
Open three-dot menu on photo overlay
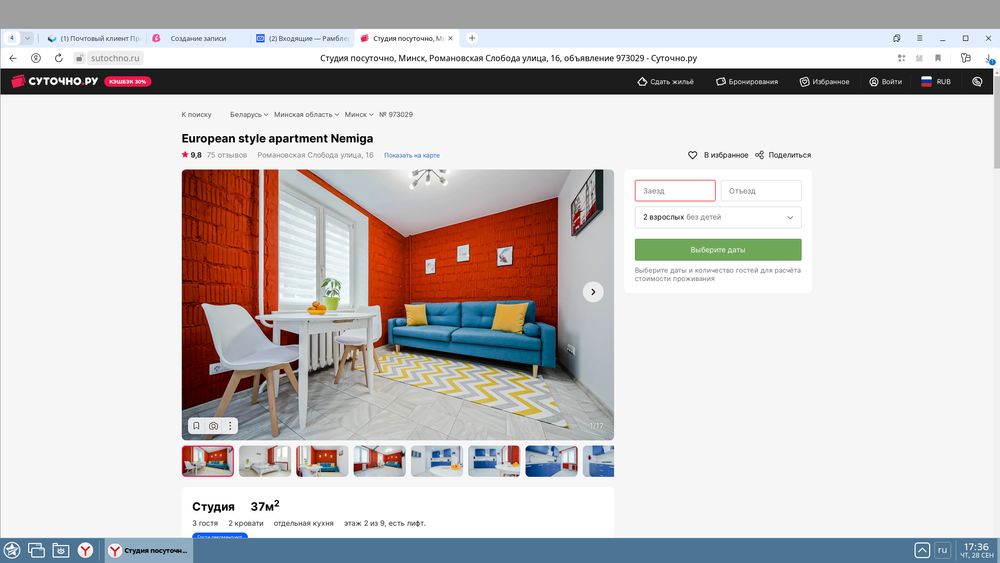(x=229, y=426)
